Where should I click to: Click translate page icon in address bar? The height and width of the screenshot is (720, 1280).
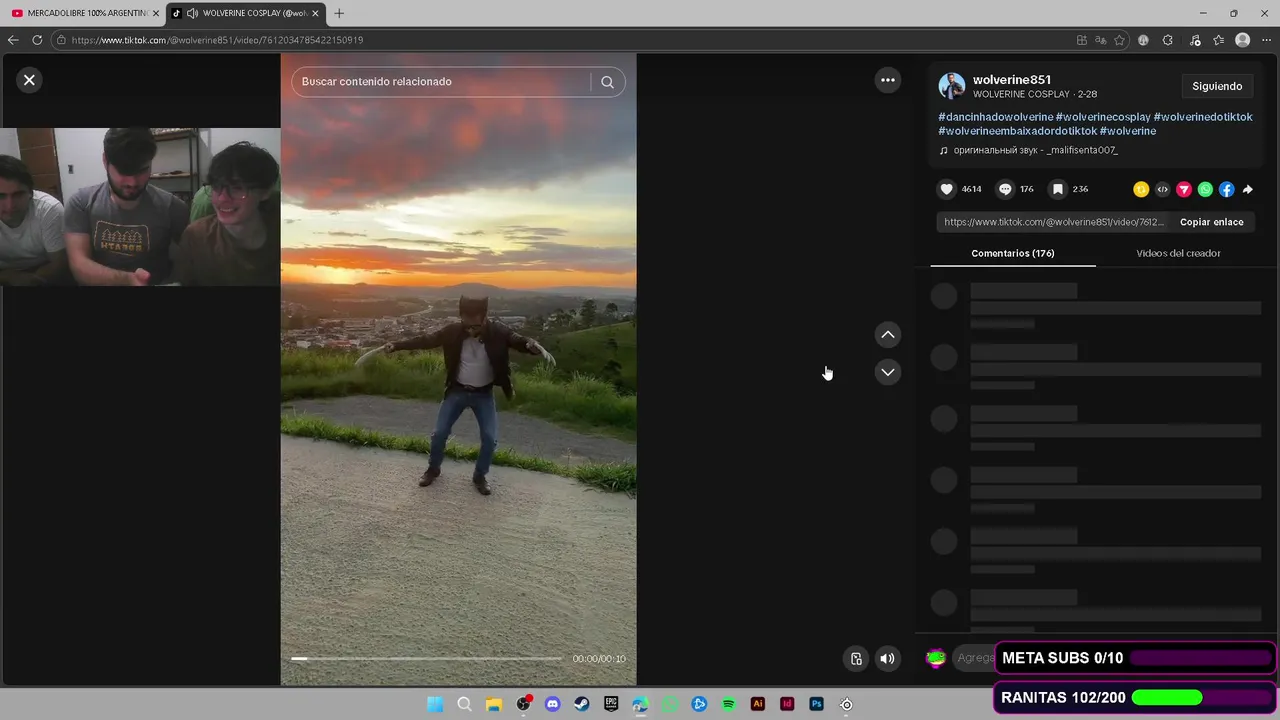click(1100, 40)
